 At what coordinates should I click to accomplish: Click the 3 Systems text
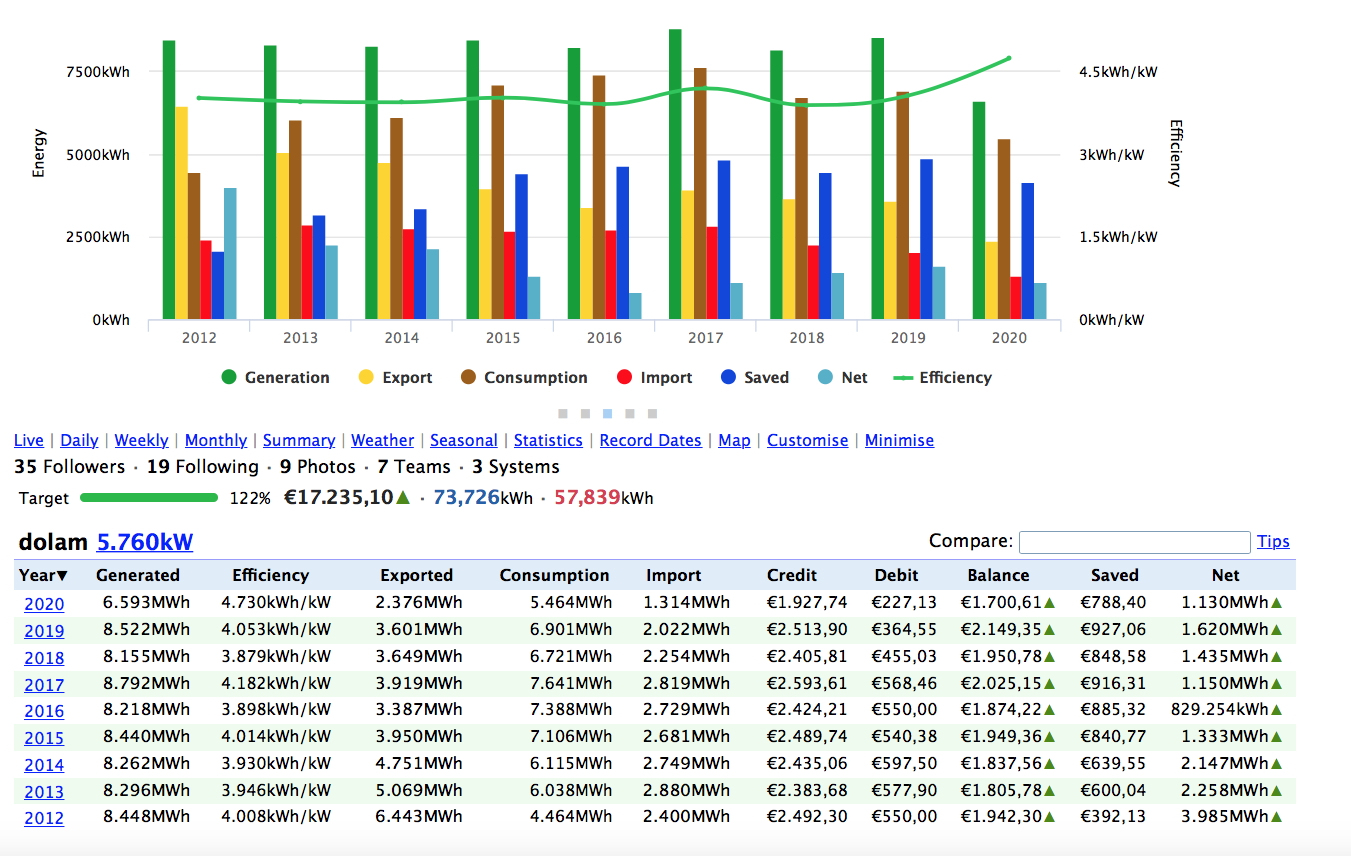tap(516, 467)
